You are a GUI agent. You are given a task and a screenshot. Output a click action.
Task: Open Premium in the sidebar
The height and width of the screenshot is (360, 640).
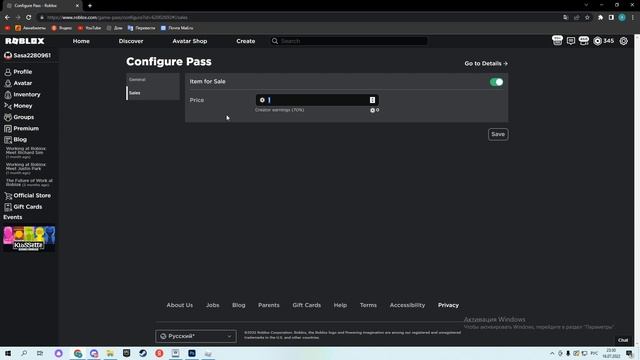[21, 129]
